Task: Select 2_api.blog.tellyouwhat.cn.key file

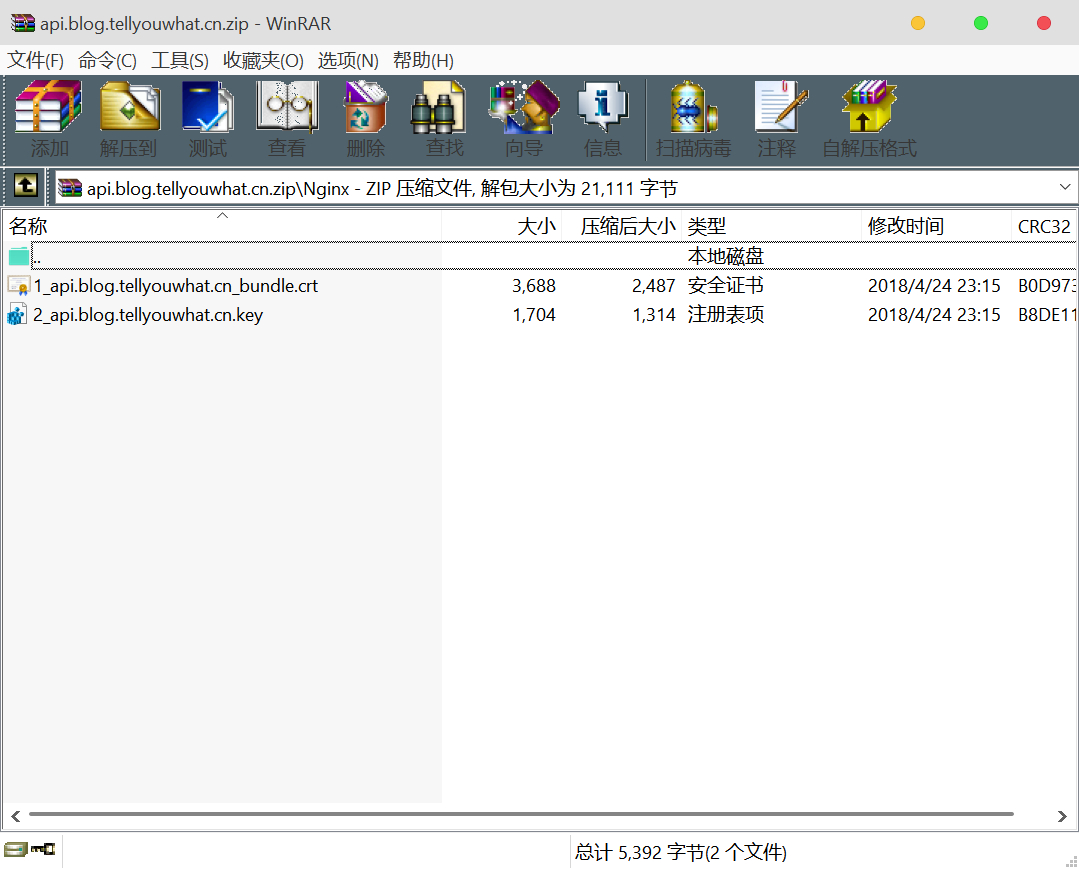Action: pos(148,315)
